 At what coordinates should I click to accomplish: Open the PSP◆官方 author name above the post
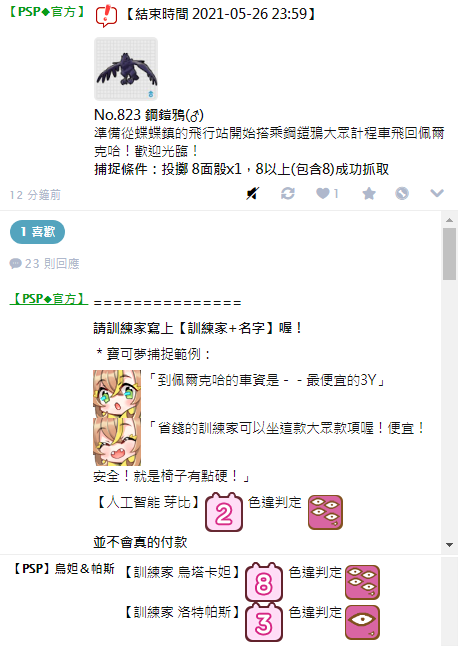coord(47,12)
